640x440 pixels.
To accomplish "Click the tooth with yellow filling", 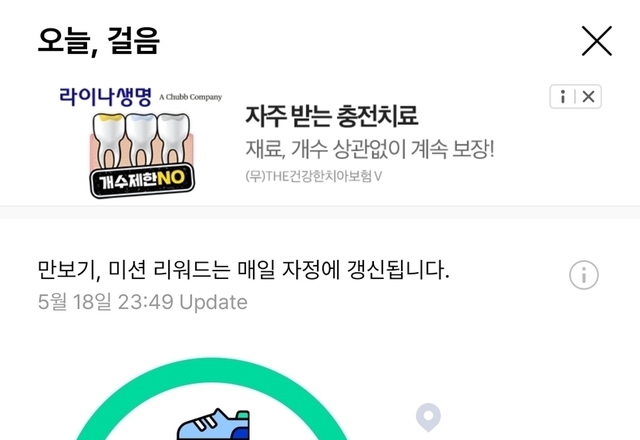I will tap(108, 141).
